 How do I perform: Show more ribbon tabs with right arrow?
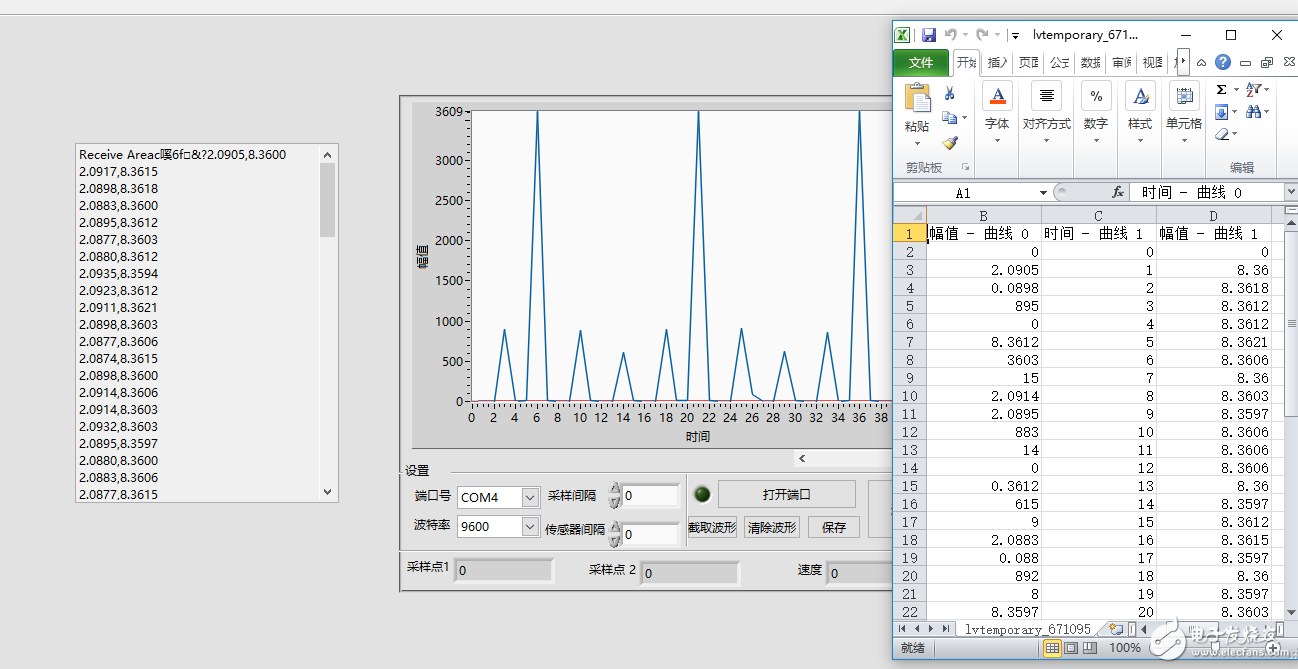point(1183,62)
